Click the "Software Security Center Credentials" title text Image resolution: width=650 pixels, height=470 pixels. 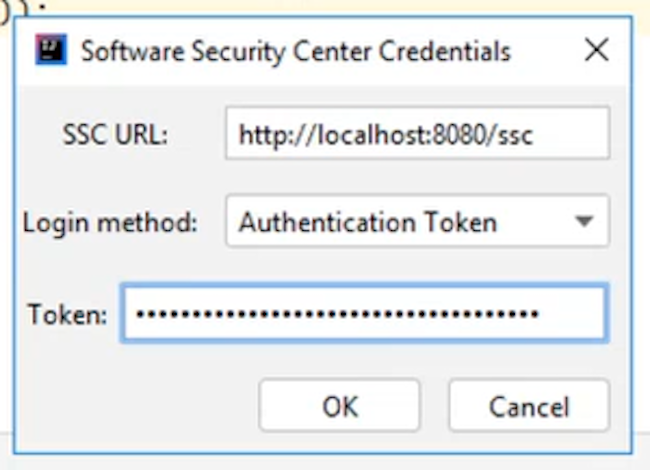pos(296,51)
